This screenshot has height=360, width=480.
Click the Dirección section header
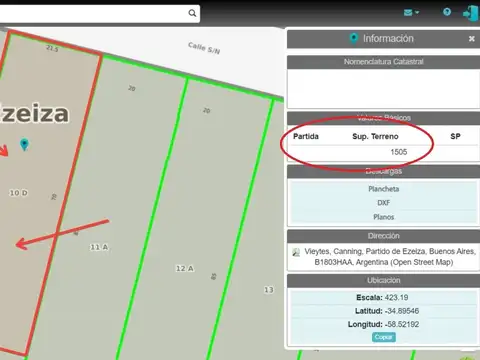click(383, 236)
